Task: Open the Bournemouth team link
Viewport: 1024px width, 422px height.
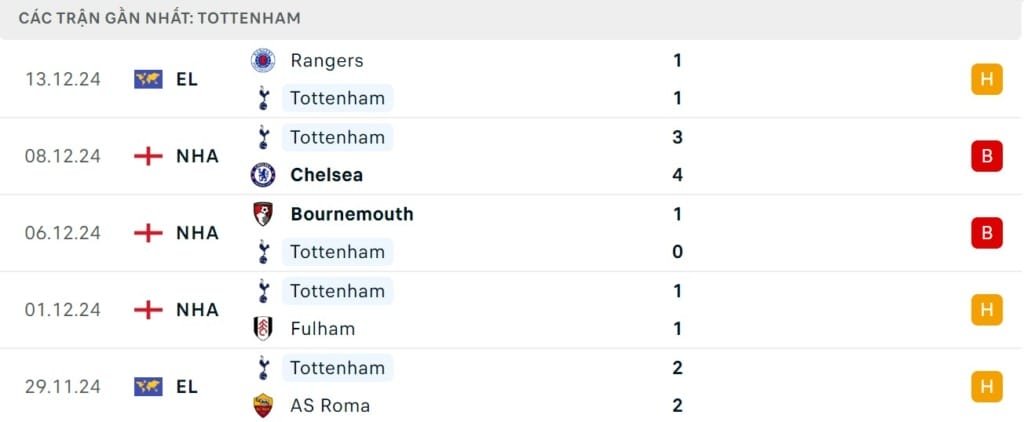Action: coord(351,214)
